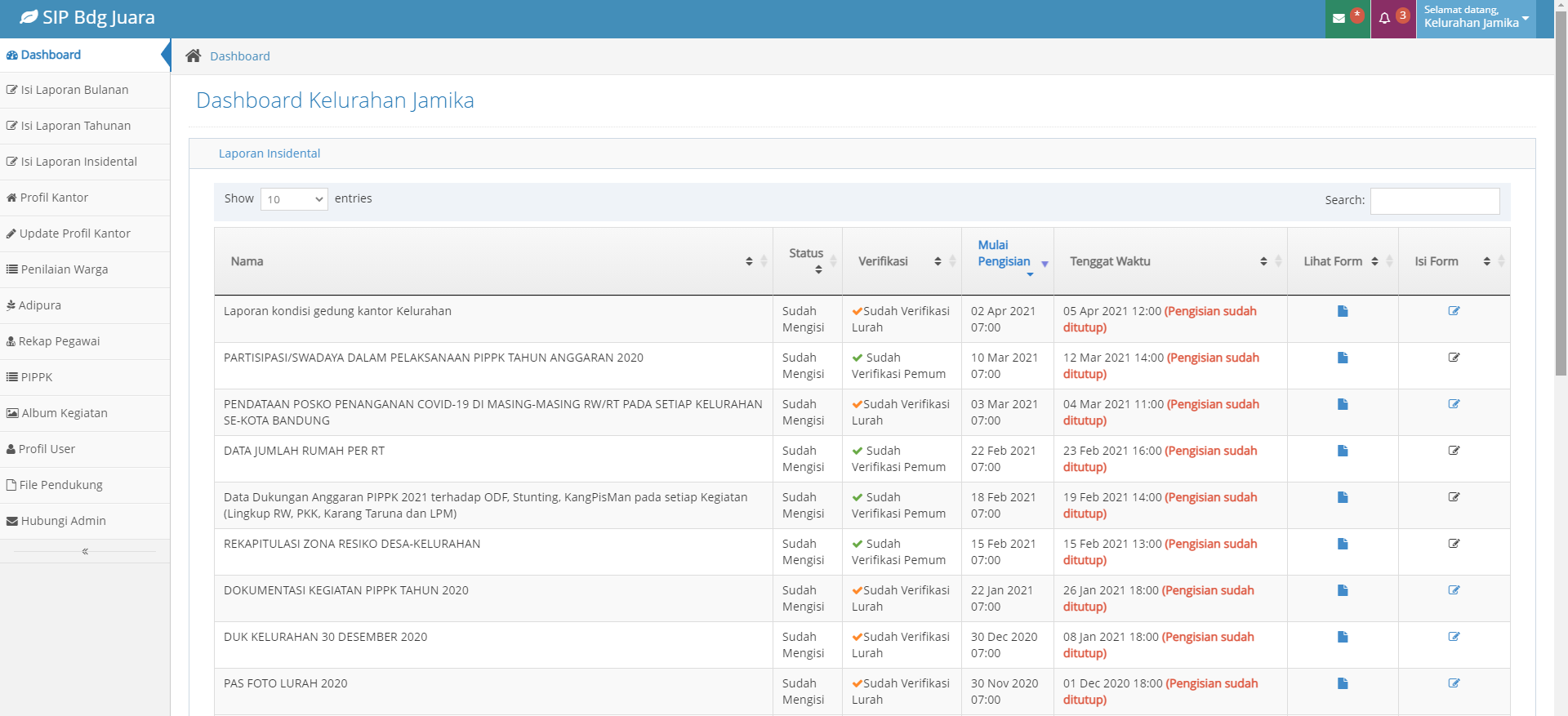Sort table by Status column
The height and width of the screenshot is (716, 1568).
(808, 261)
